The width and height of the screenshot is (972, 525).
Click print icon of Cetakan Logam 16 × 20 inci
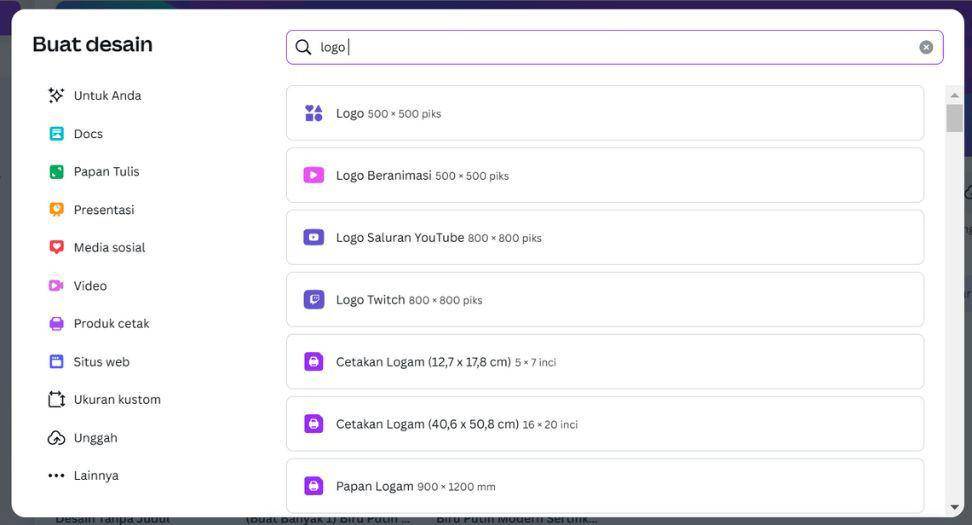tap(314, 424)
